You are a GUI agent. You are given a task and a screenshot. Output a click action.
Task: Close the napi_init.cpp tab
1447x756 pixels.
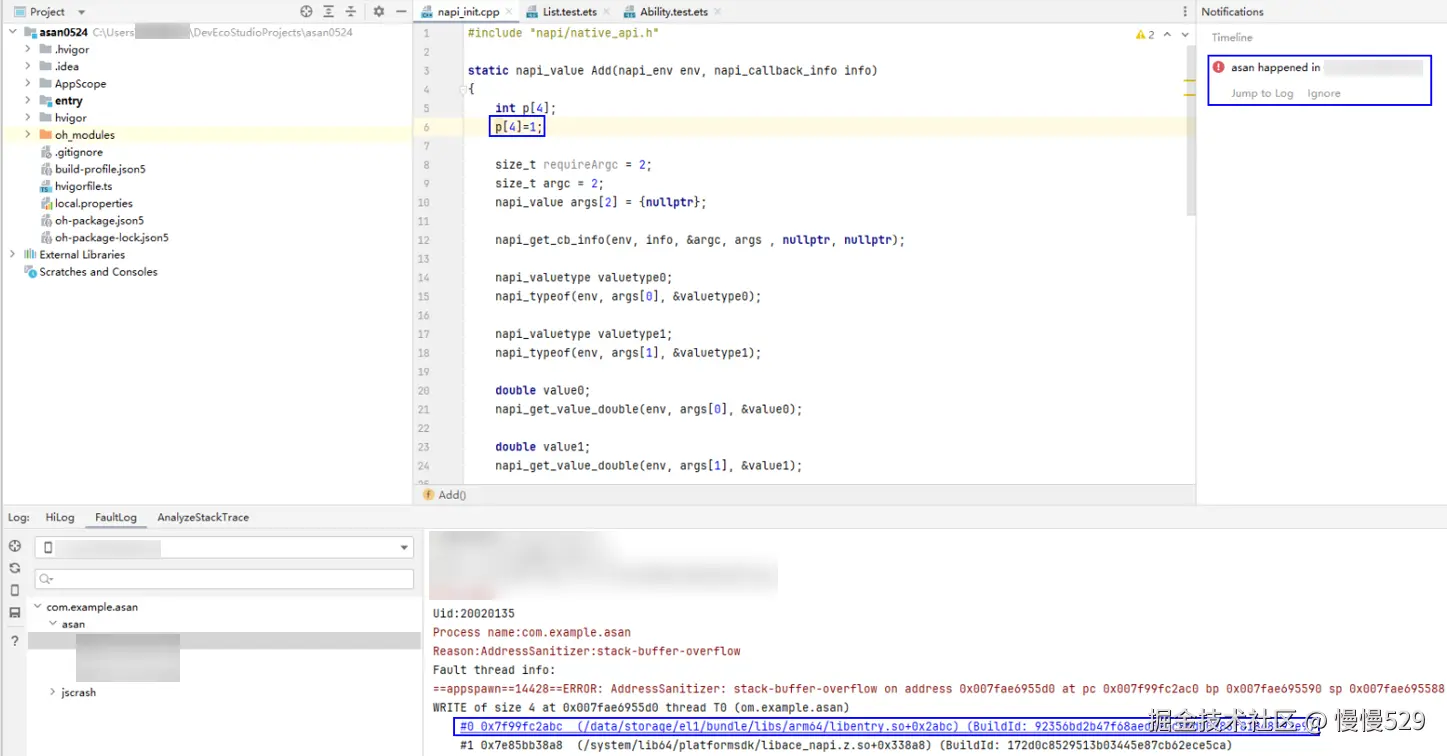(508, 12)
